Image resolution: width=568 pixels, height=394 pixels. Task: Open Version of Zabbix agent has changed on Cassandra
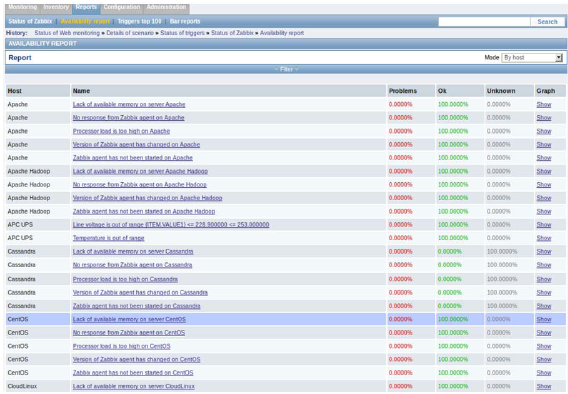[140, 293]
